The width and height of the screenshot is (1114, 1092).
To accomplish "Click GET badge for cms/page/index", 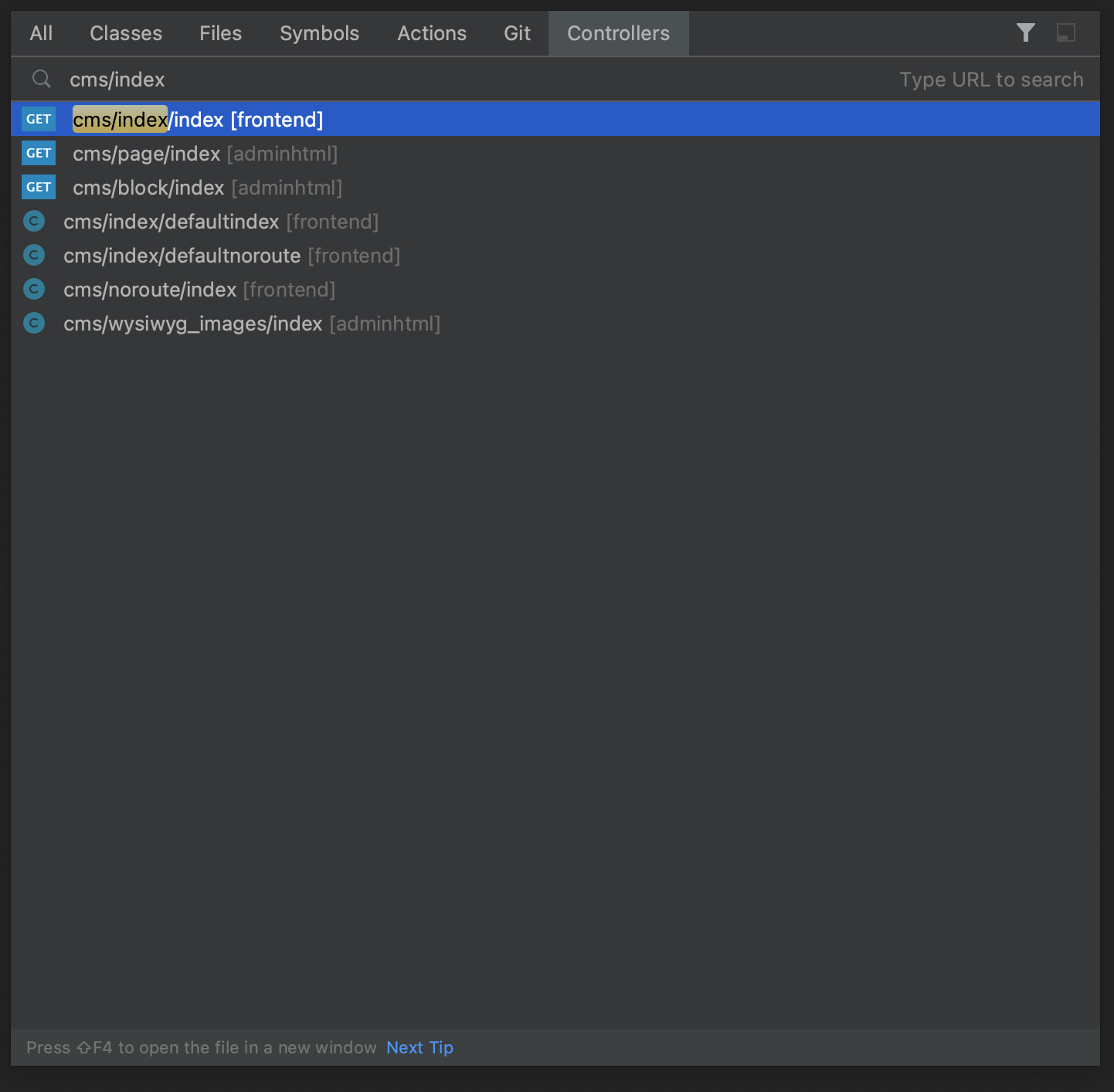I will click(x=39, y=153).
